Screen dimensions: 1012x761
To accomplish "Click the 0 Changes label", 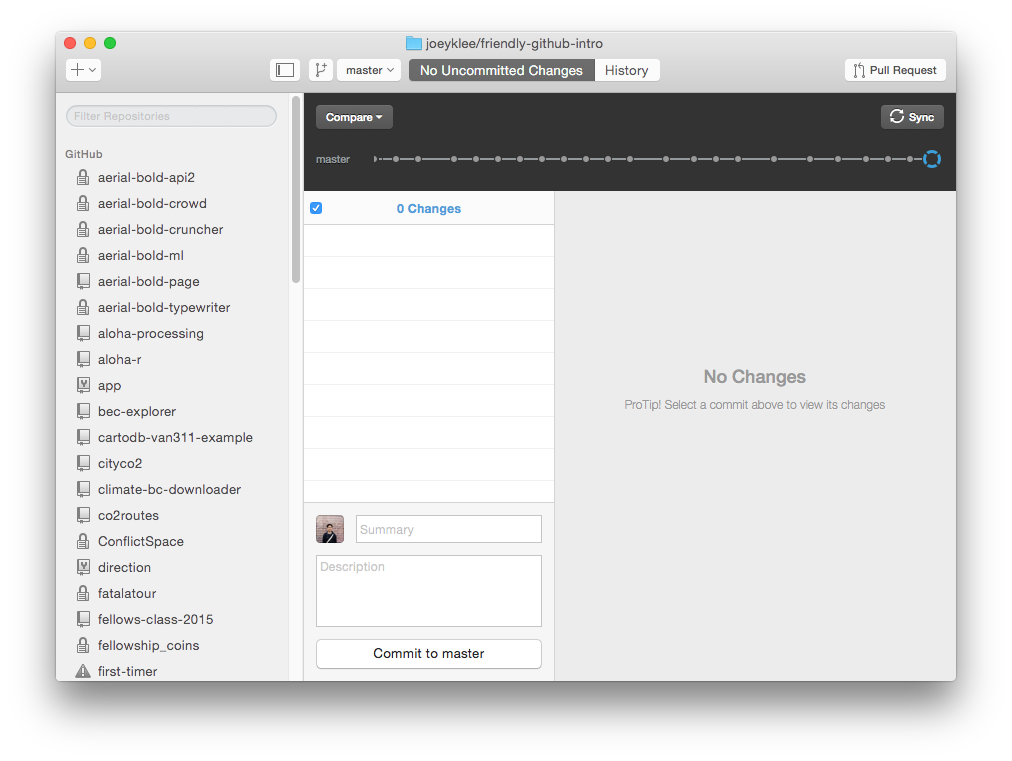I will (429, 208).
